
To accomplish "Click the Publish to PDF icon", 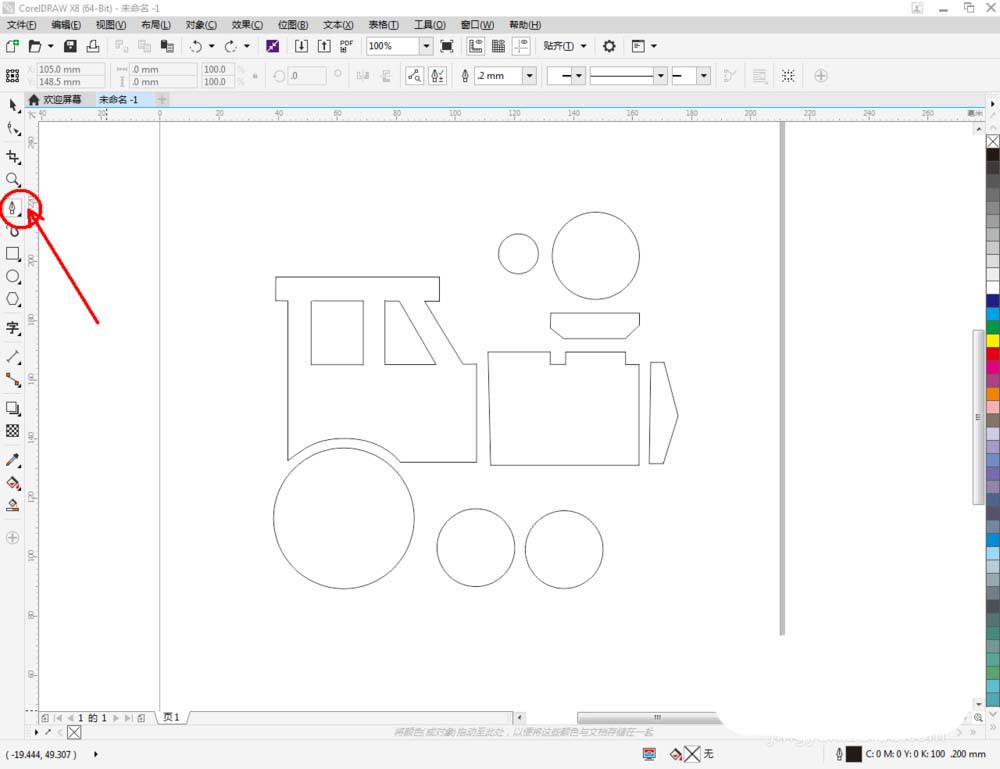I will (346, 46).
